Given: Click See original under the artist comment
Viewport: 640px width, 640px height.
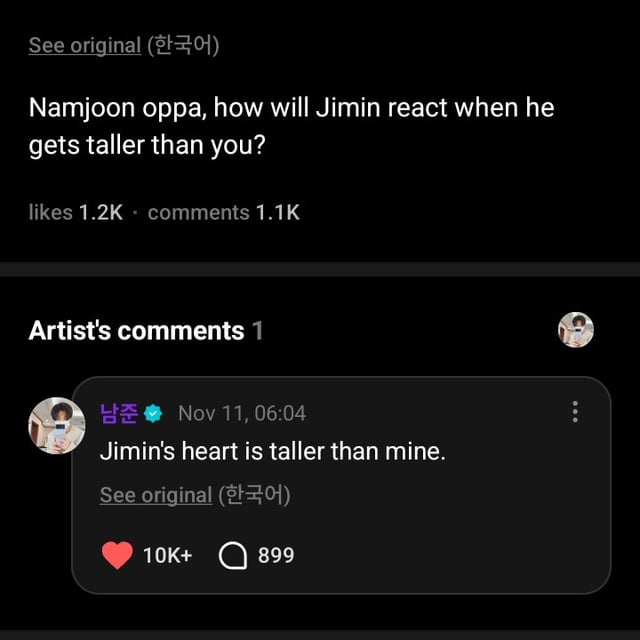Looking at the screenshot, I should (x=155, y=495).
